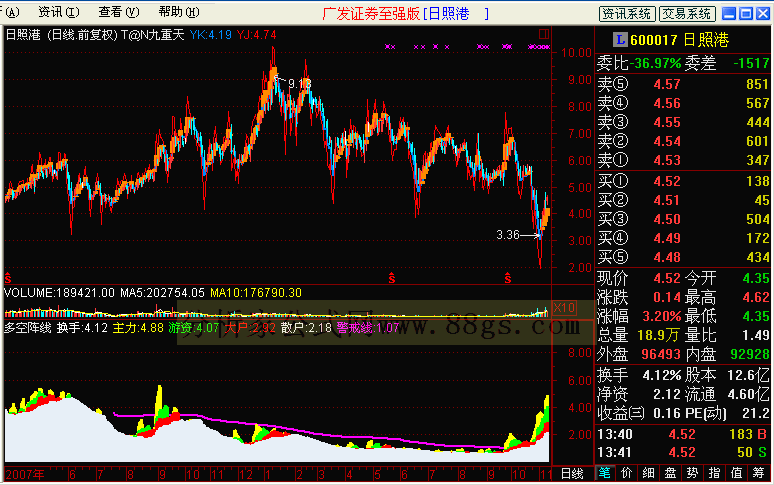
Task: Switch to the 指 tab
Action: [714, 473]
